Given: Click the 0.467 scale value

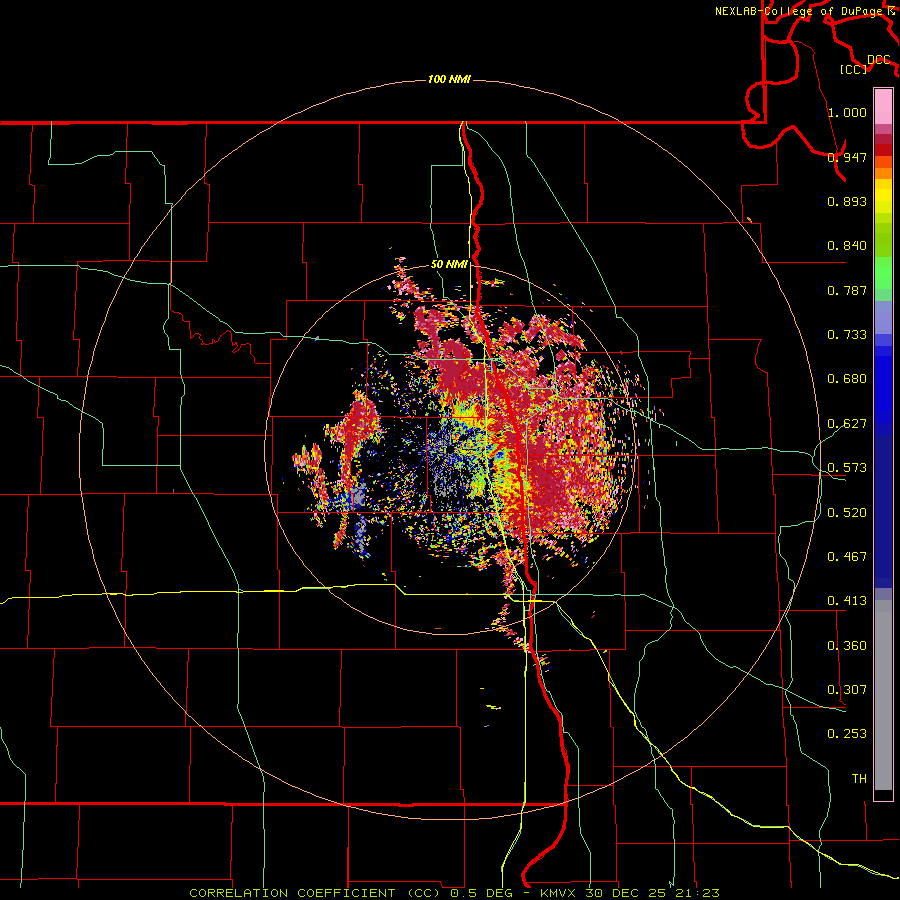Looking at the screenshot, I should [847, 557].
